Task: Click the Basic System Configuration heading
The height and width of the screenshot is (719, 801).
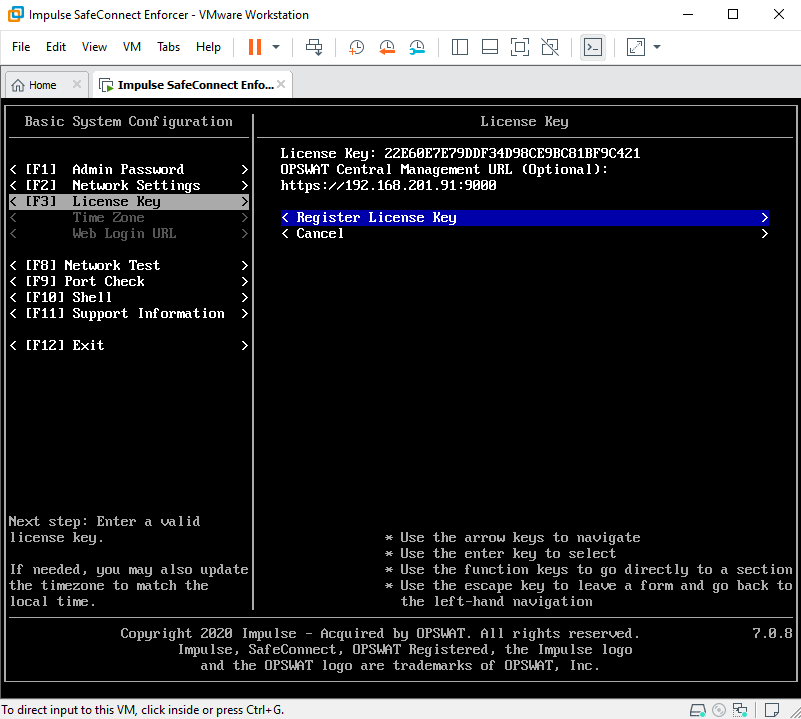Action: pyautogui.click(x=128, y=121)
